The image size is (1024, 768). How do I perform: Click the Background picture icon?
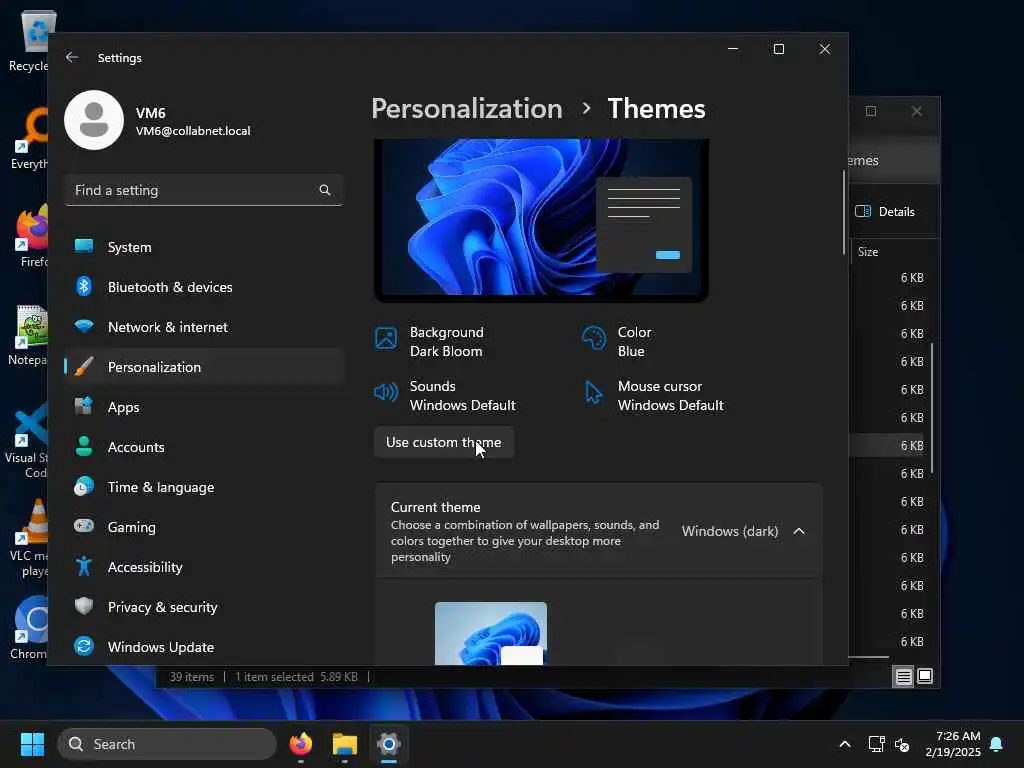[x=386, y=338]
